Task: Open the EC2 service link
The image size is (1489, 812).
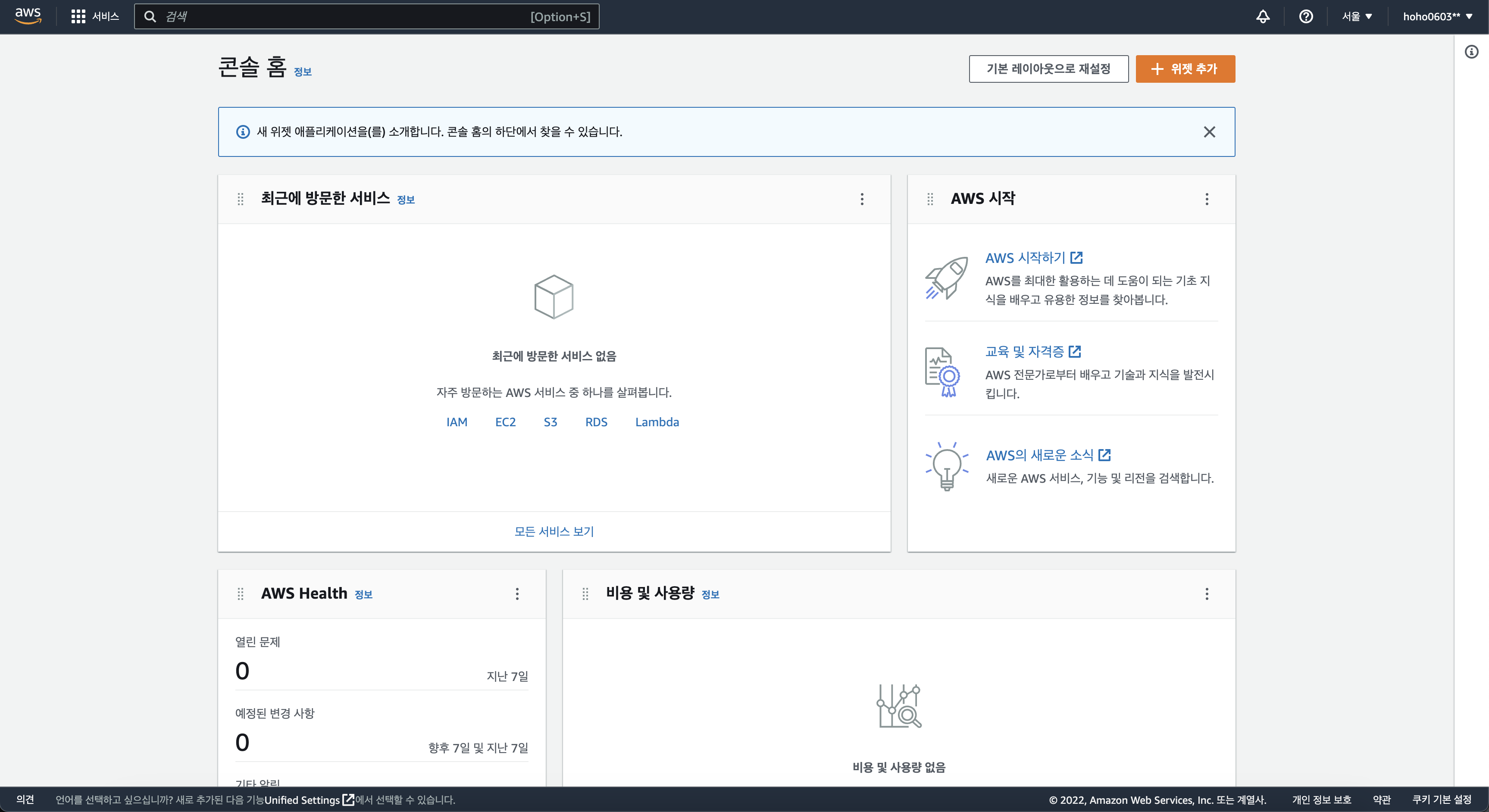Action: [505, 422]
